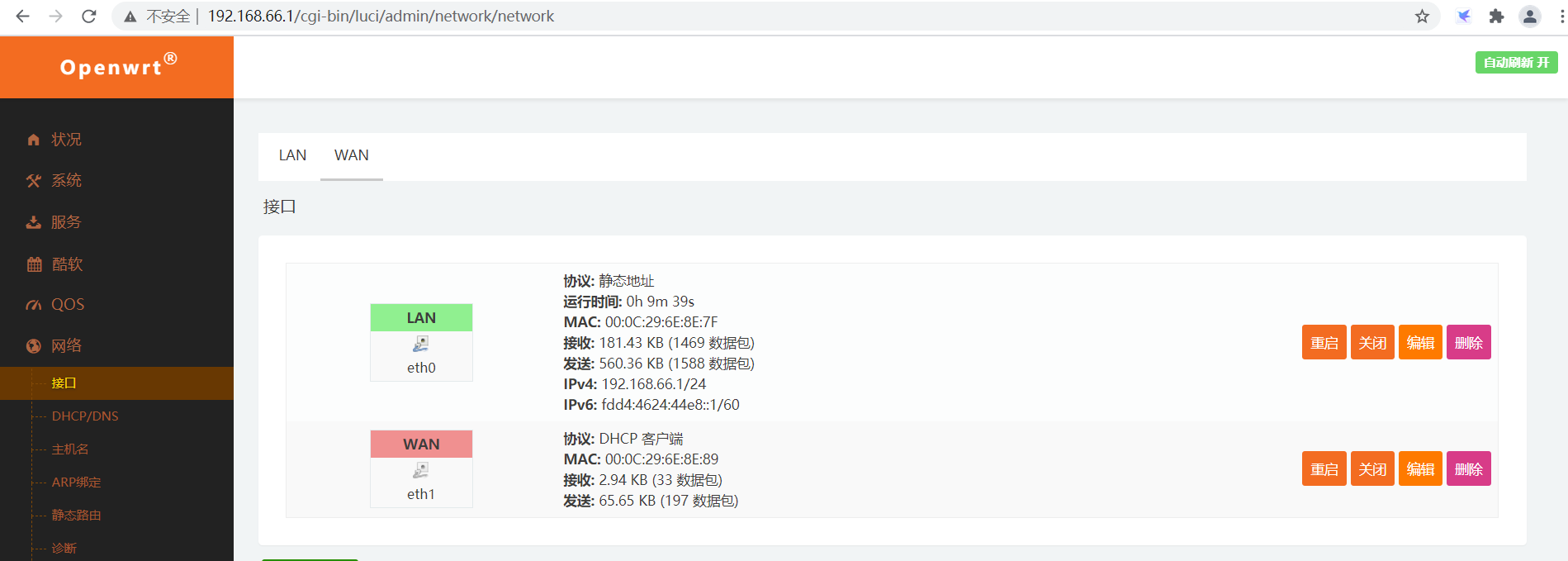This screenshot has width=1568, height=561.
Task: Restart WAN interface with 重启 button
Action: click(x=1324, y=468)
